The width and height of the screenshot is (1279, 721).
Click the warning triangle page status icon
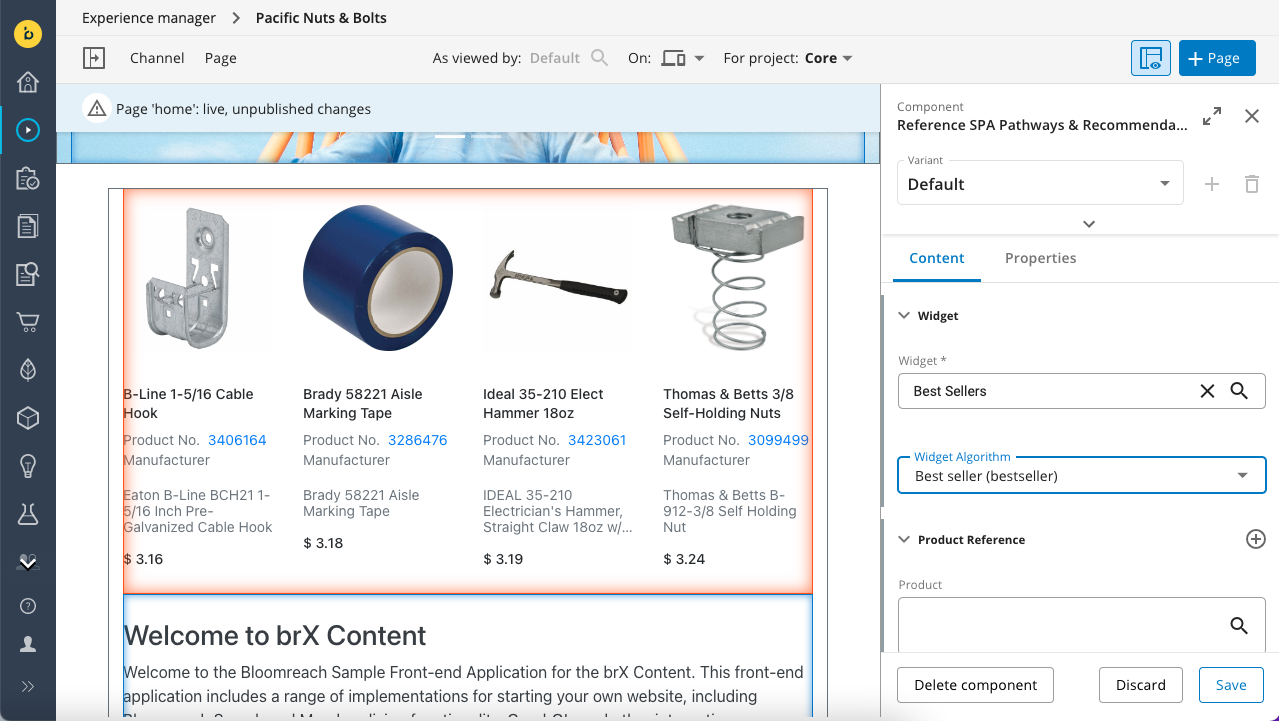97,109
